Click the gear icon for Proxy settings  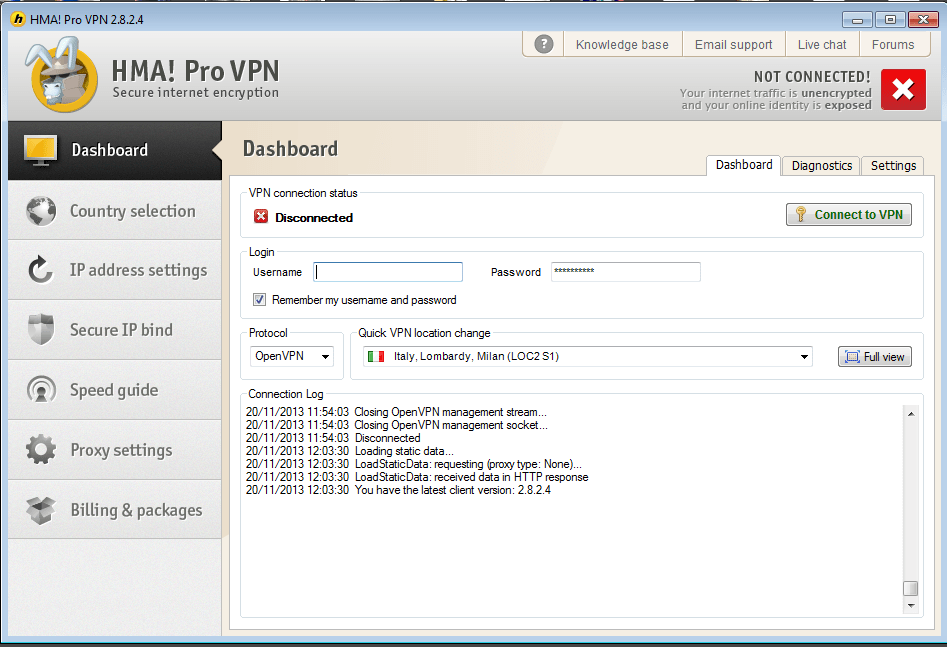click(x=41, y=449)
